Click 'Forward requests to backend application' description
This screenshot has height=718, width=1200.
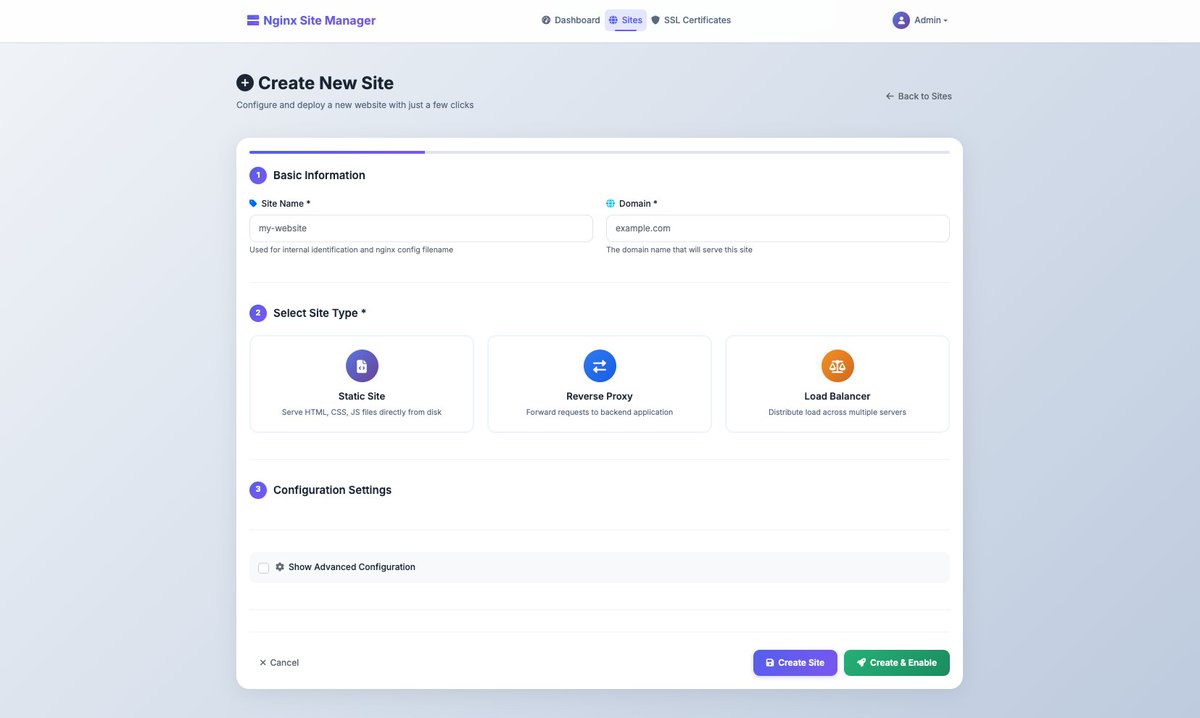click(x=600, y=412)
